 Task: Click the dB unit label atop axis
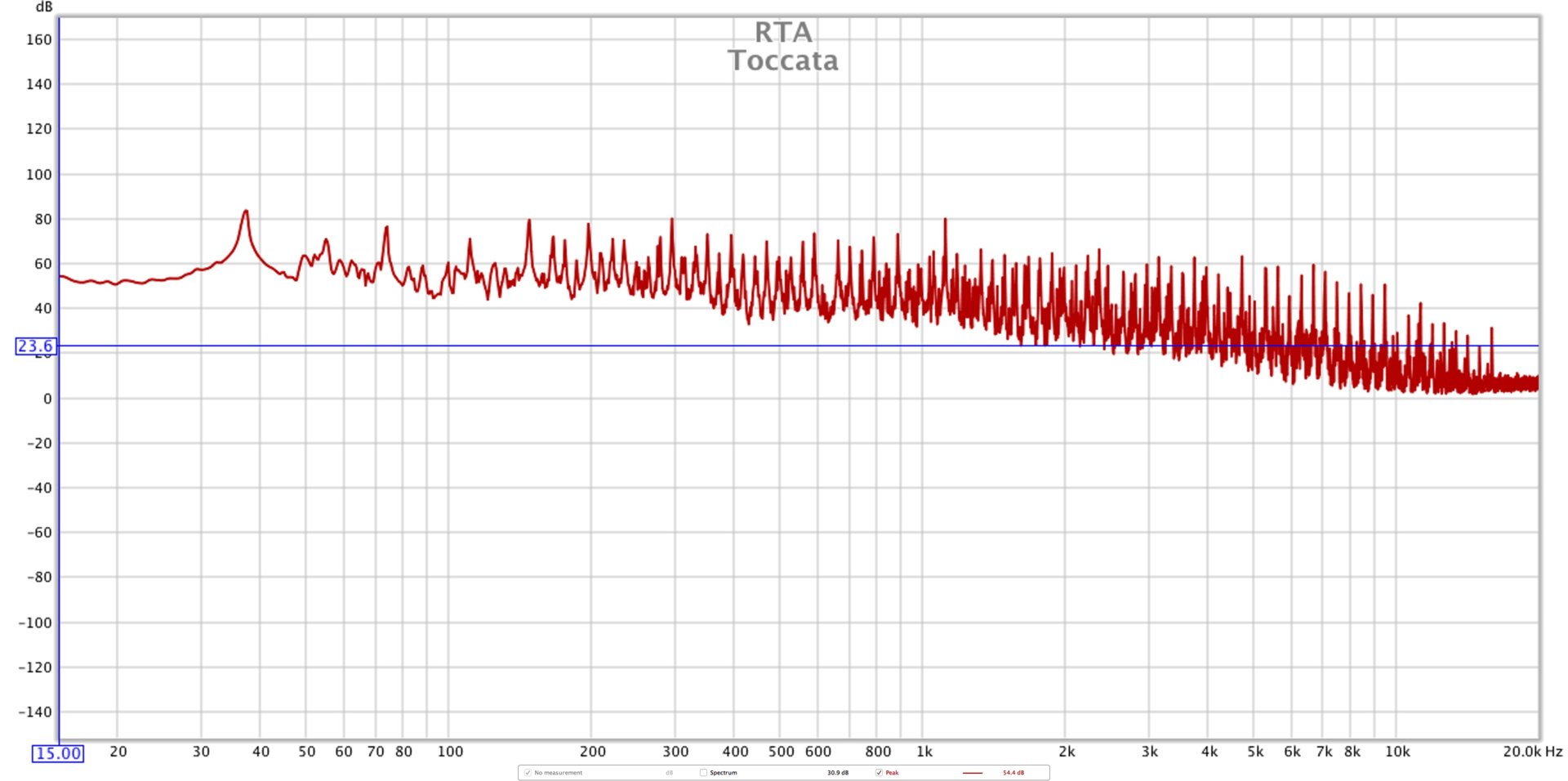(44, 7)
